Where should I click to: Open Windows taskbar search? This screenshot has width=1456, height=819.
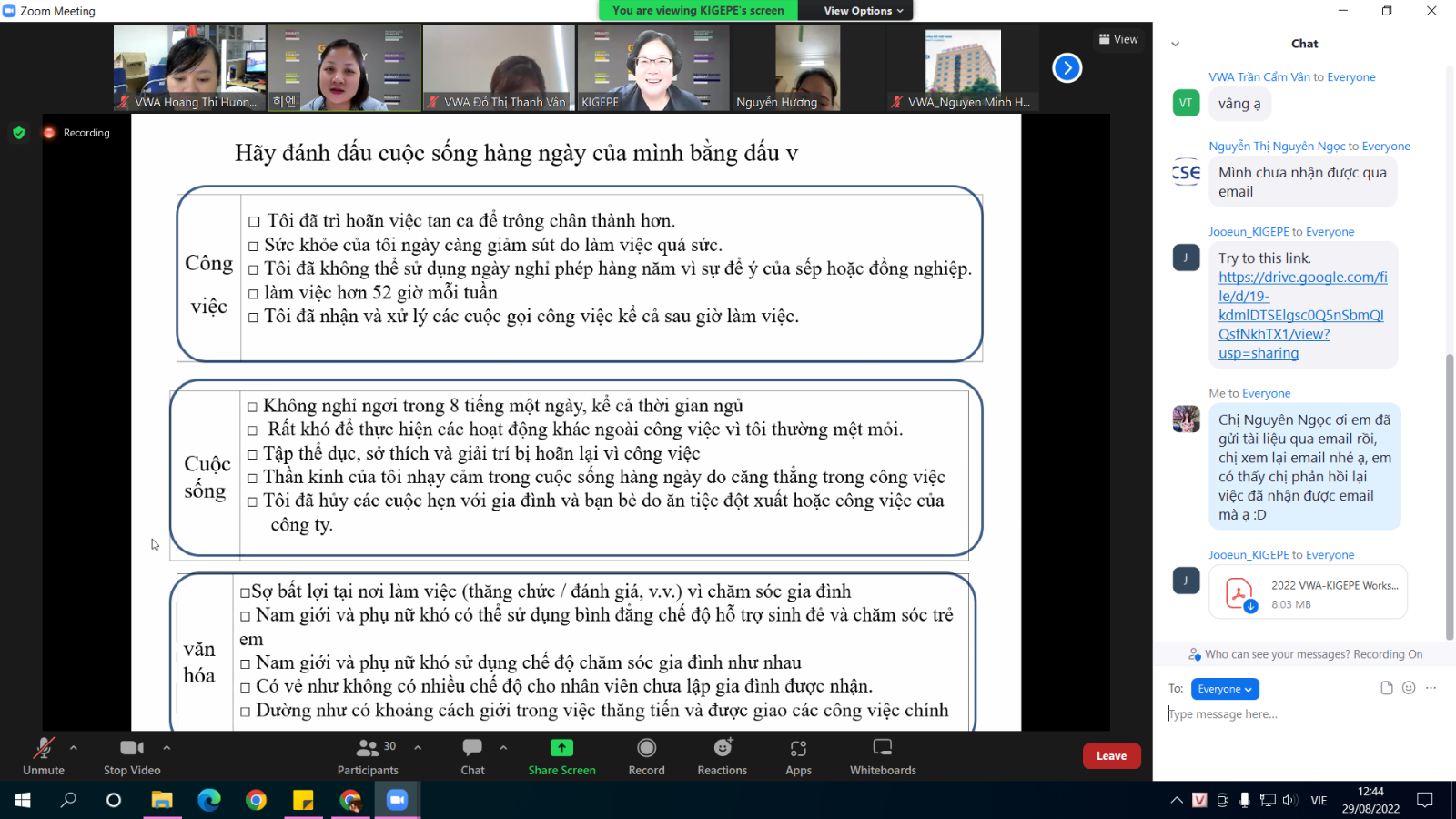click(68, 800)
